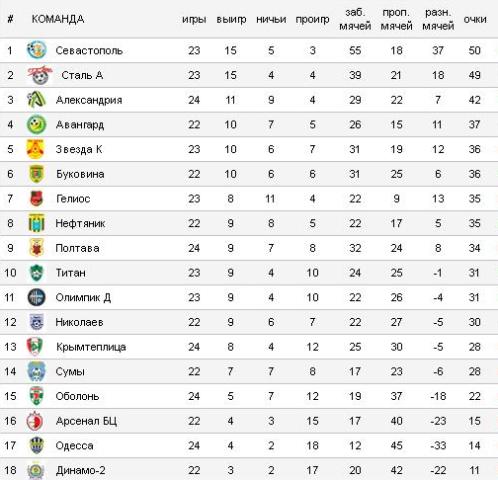Click the Оболонь team name
The image size is (498, 480).
pyautogui.click(x=77, y=396)
